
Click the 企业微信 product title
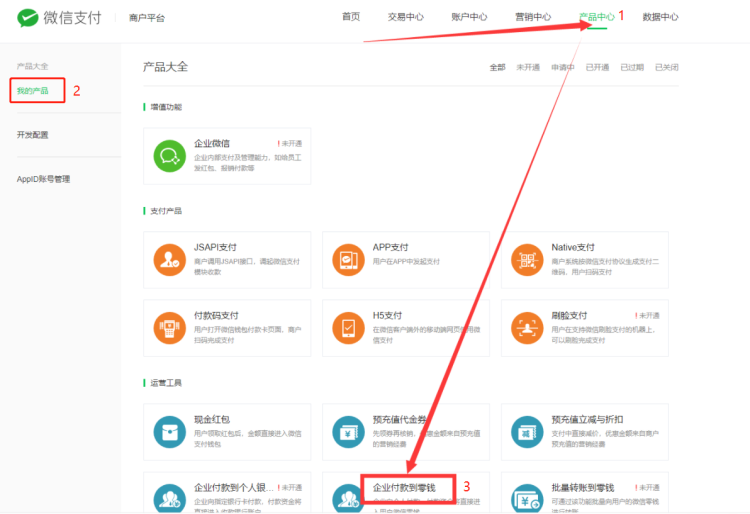point(212,143)
